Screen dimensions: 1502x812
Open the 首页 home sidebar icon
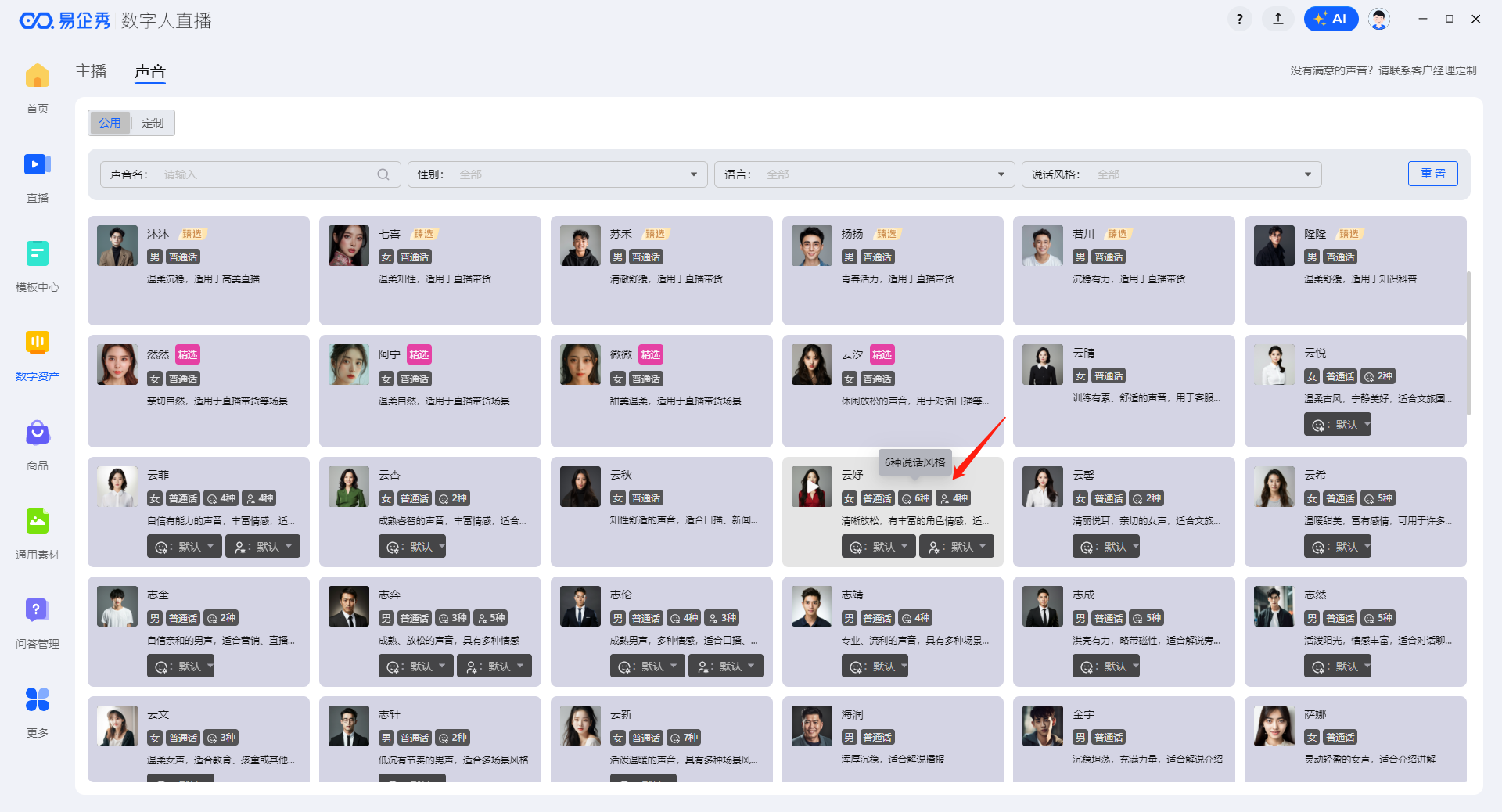point(37,77)
